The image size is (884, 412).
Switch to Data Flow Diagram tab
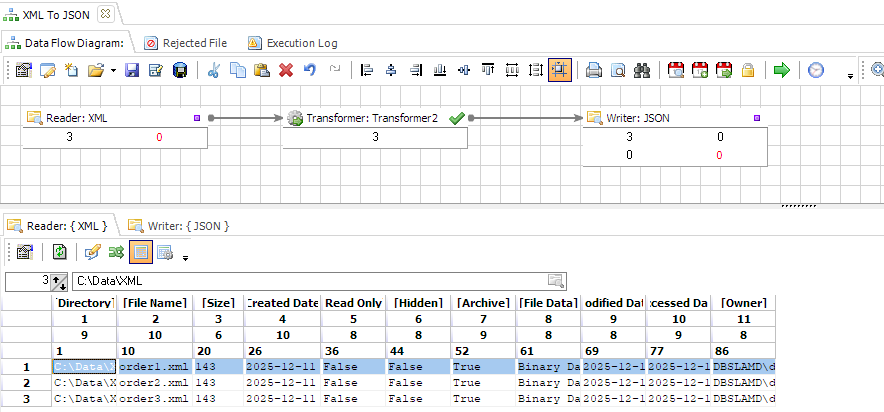click(67, 43)
